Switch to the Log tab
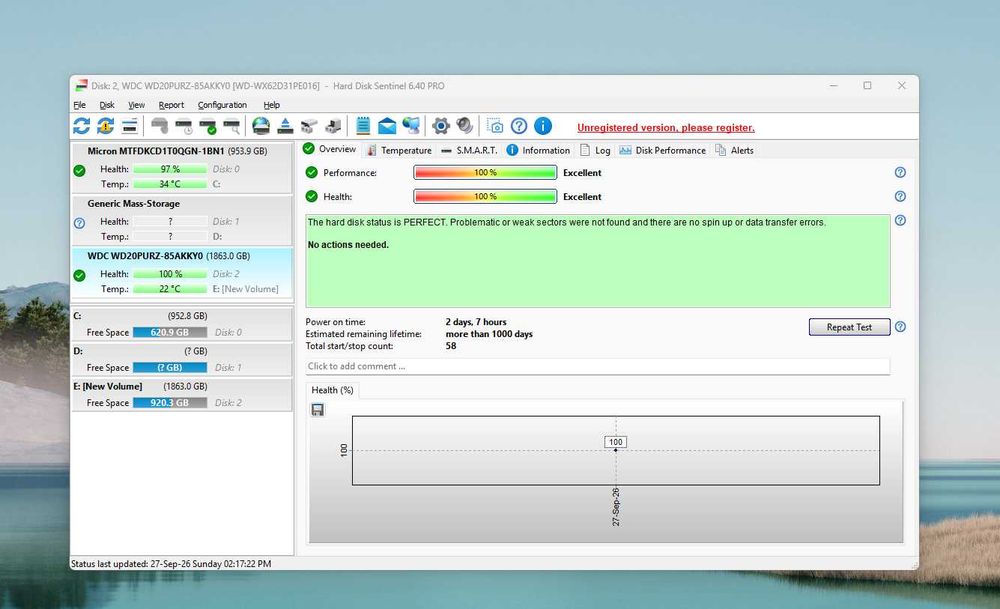 pos(595,150)
